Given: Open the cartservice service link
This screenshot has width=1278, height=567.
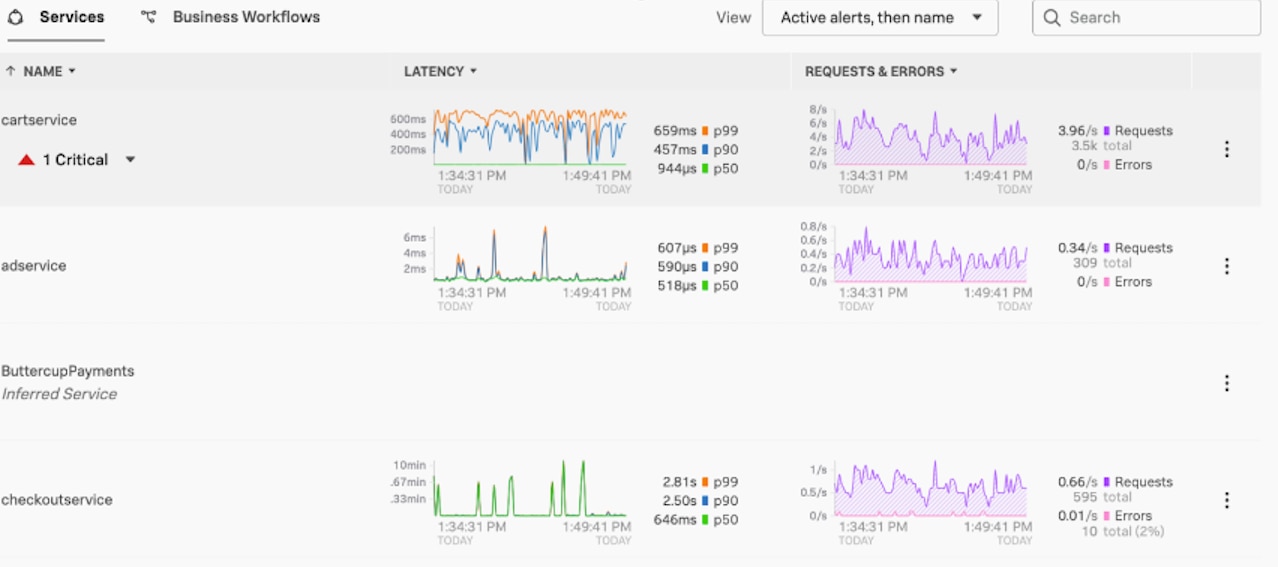Looking at the screenshot, I should (x=39, y=120).
